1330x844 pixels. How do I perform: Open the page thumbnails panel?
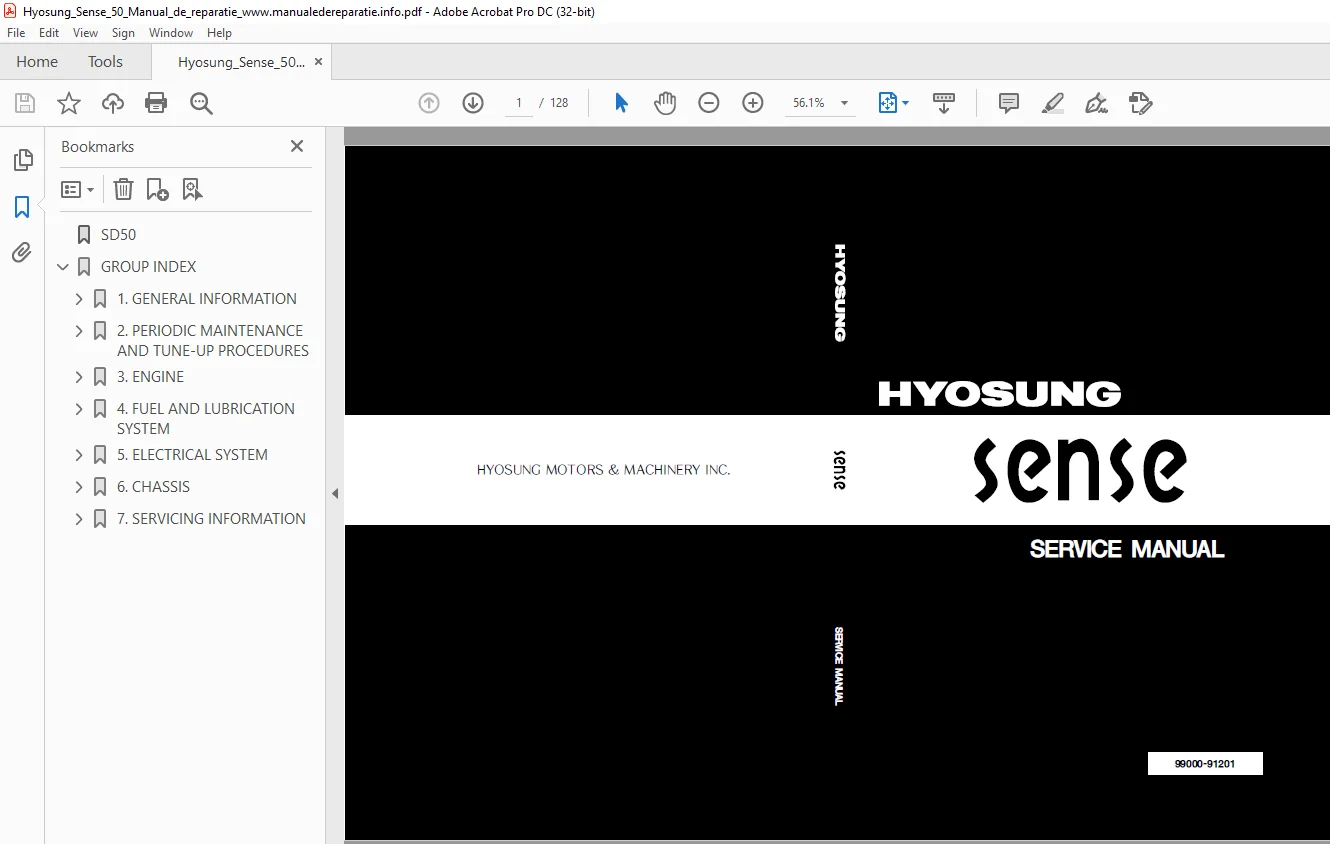coord(22,160)
